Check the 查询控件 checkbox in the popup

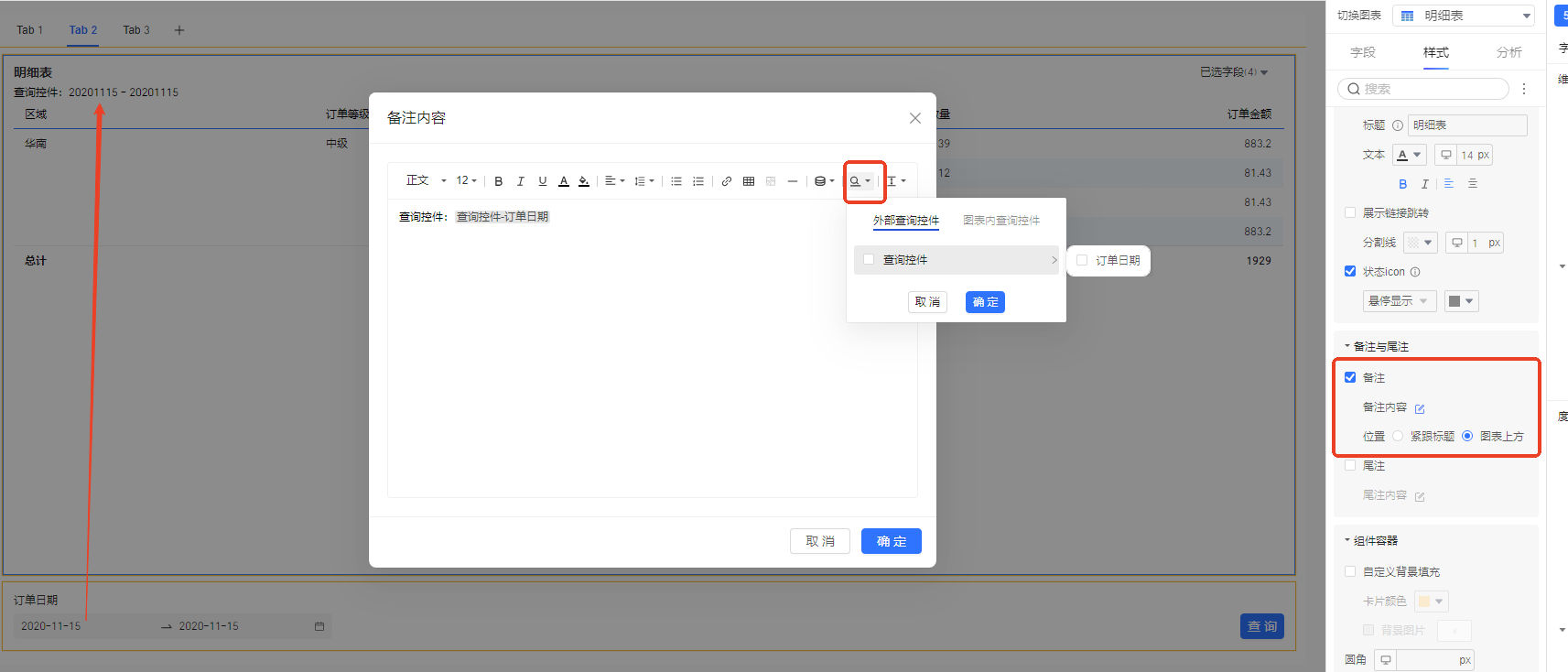869,260
